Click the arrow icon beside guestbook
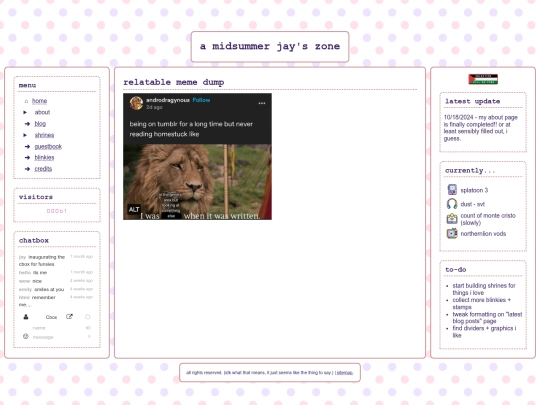Screen dimensions: 540x405 (x=27, y=146)
